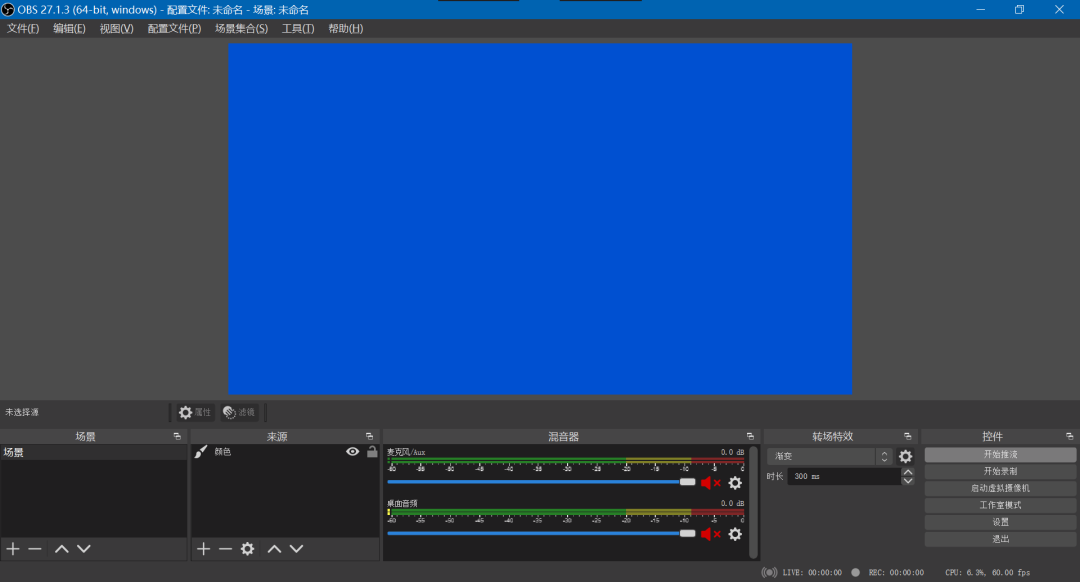Add a new scene with the plus icon

point(13,549)
